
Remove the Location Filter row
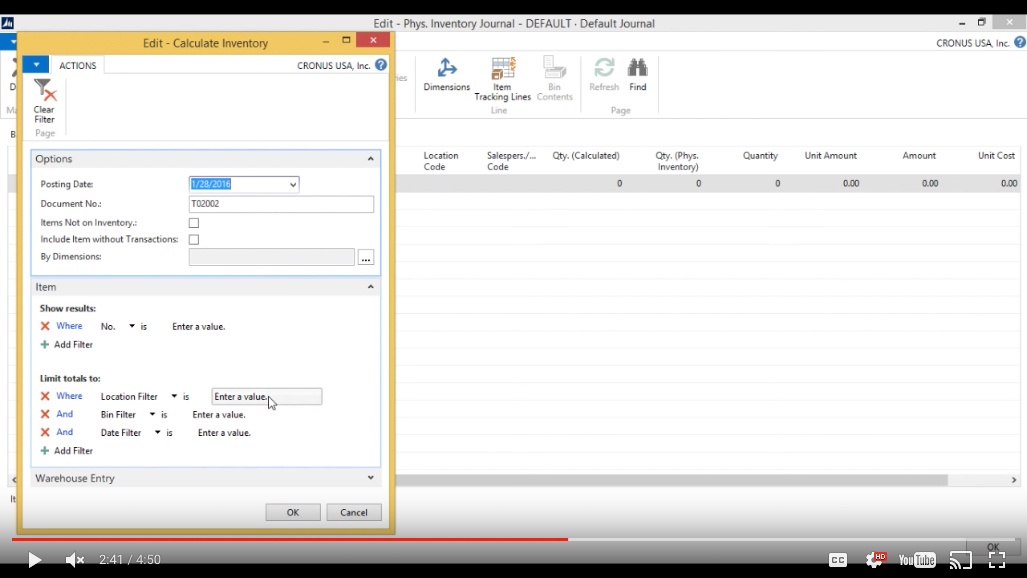coord(45,396)
